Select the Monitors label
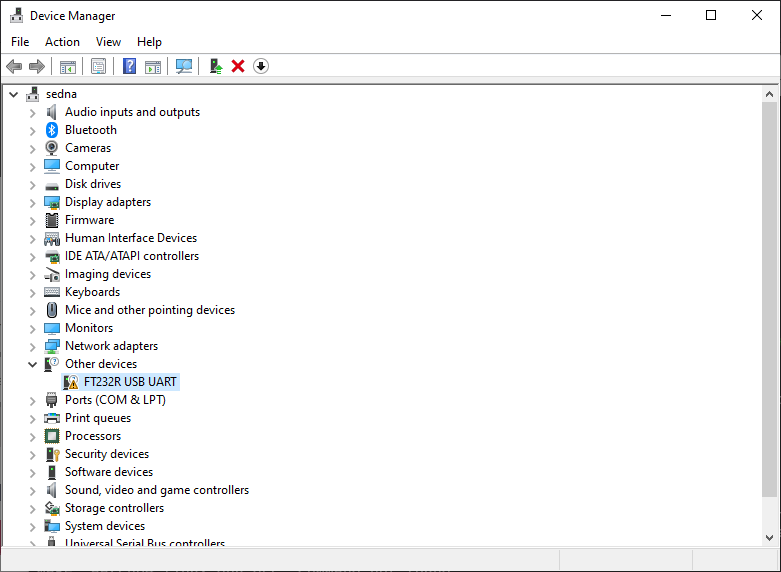The width and height of the screenshot is (781, 572). click(89, 328)
